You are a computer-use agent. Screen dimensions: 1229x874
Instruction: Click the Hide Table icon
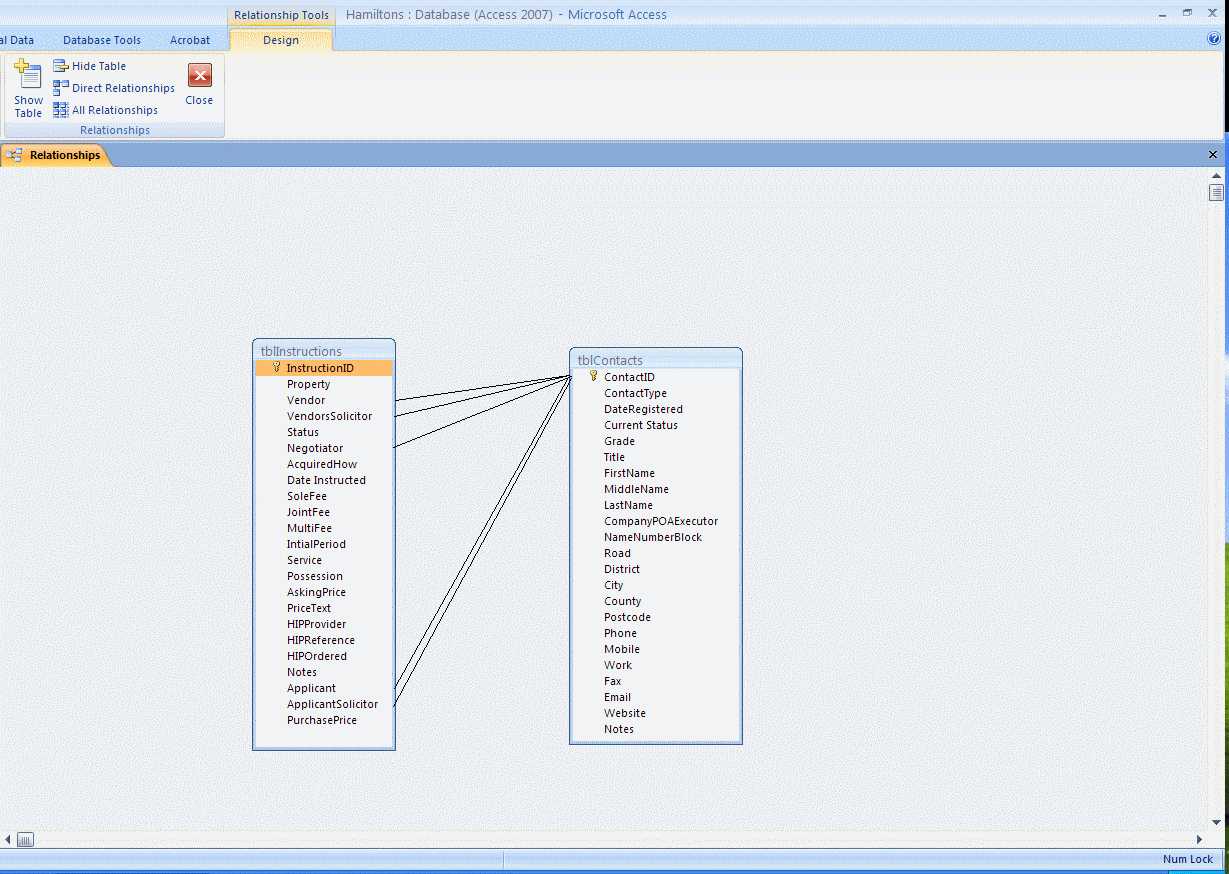[x=61, y=66]
